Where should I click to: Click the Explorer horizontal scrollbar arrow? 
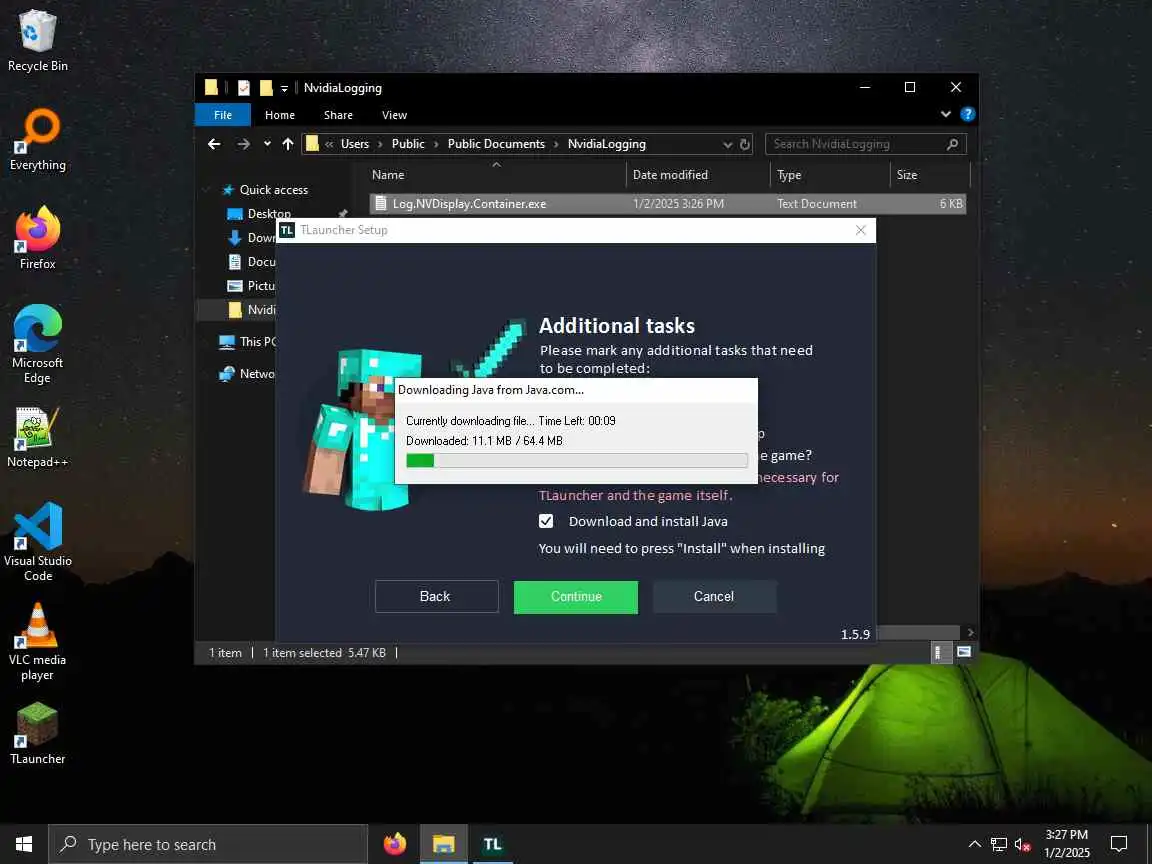tap(970, 633)
